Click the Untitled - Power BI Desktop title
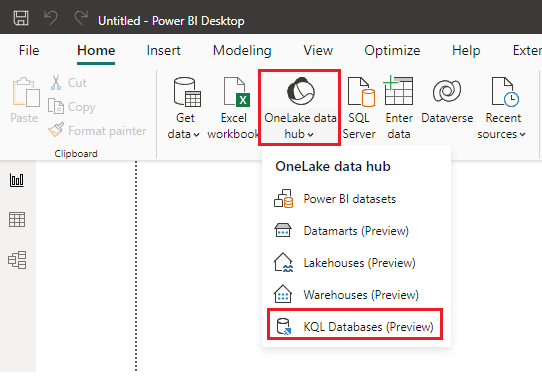This screenshot has width=542, height=377. 171,21
